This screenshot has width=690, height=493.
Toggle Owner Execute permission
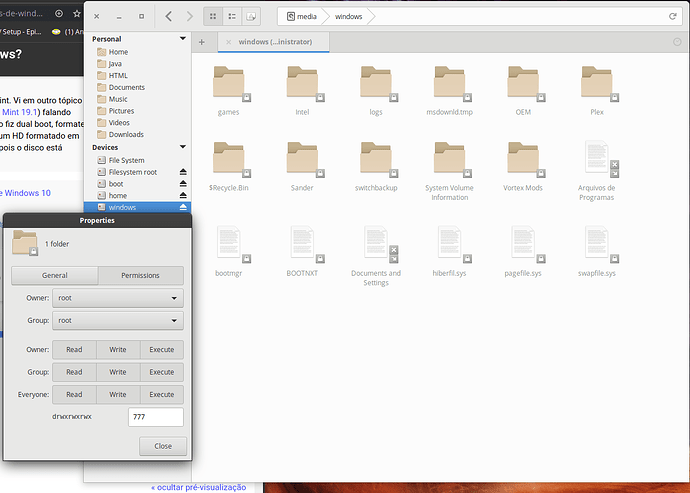(161, 350)
